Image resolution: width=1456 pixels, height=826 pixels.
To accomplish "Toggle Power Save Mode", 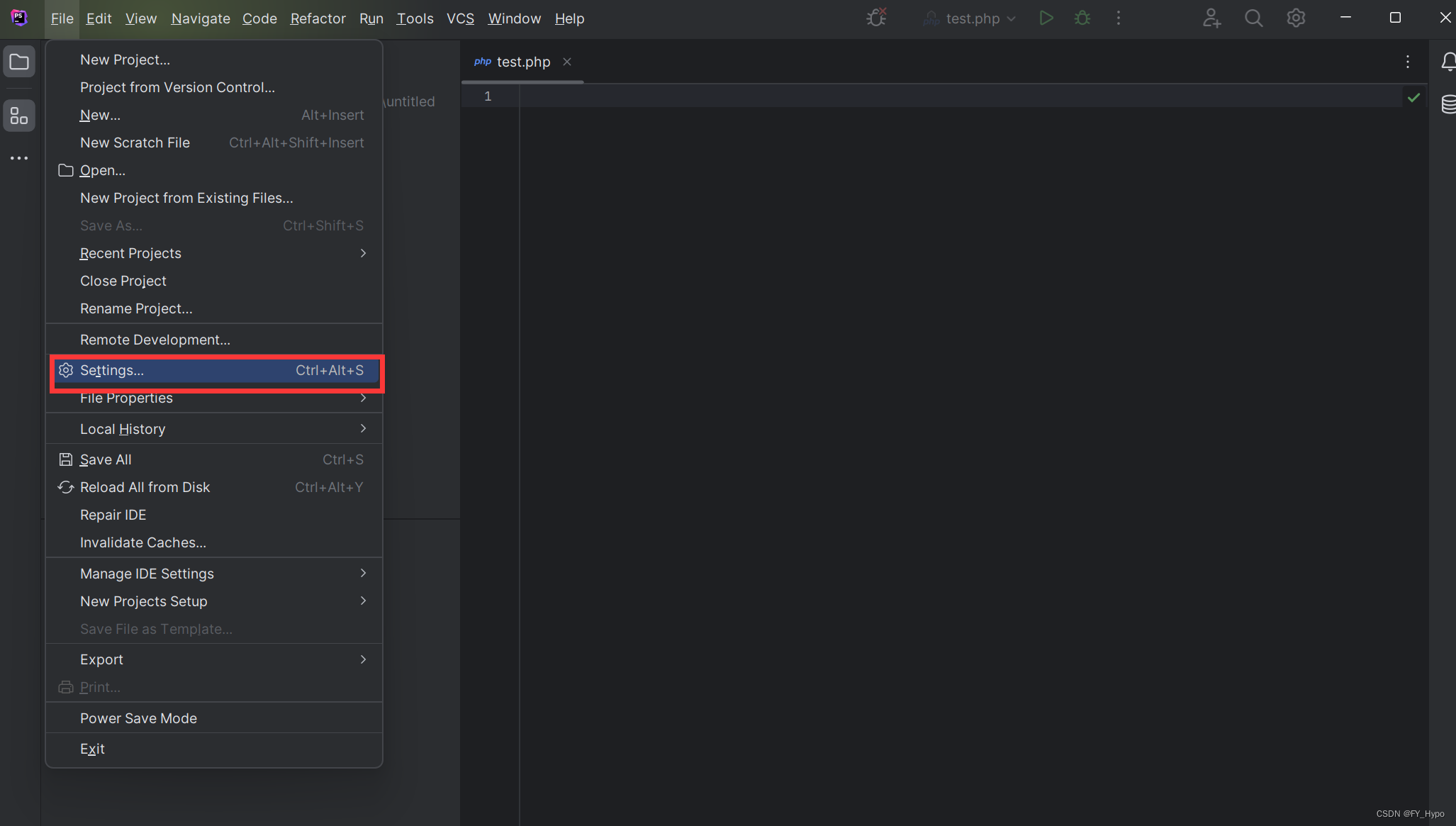I will click(x=213, y=718).
